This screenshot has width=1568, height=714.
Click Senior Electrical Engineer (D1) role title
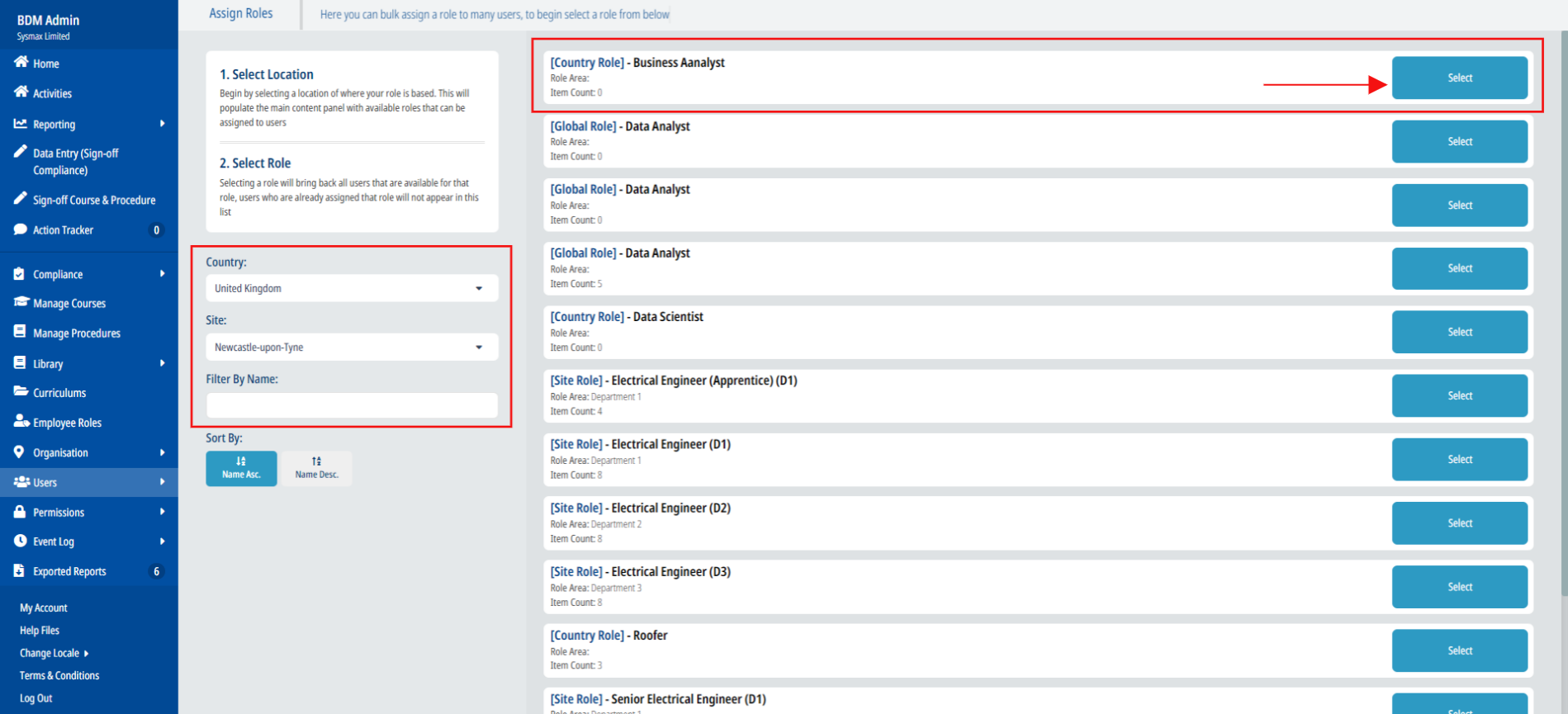tap(658, 699)
